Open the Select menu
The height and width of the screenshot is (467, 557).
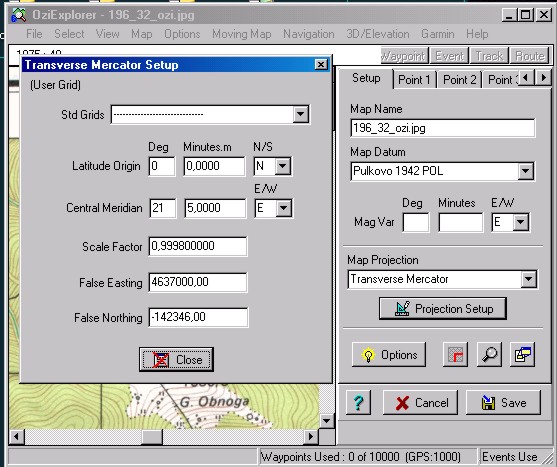coord(69,34)
